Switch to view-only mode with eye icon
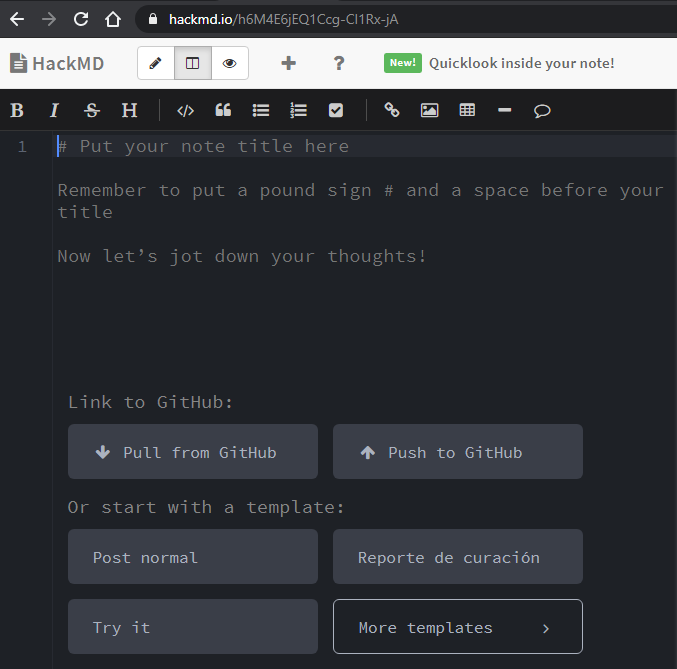 230,63
